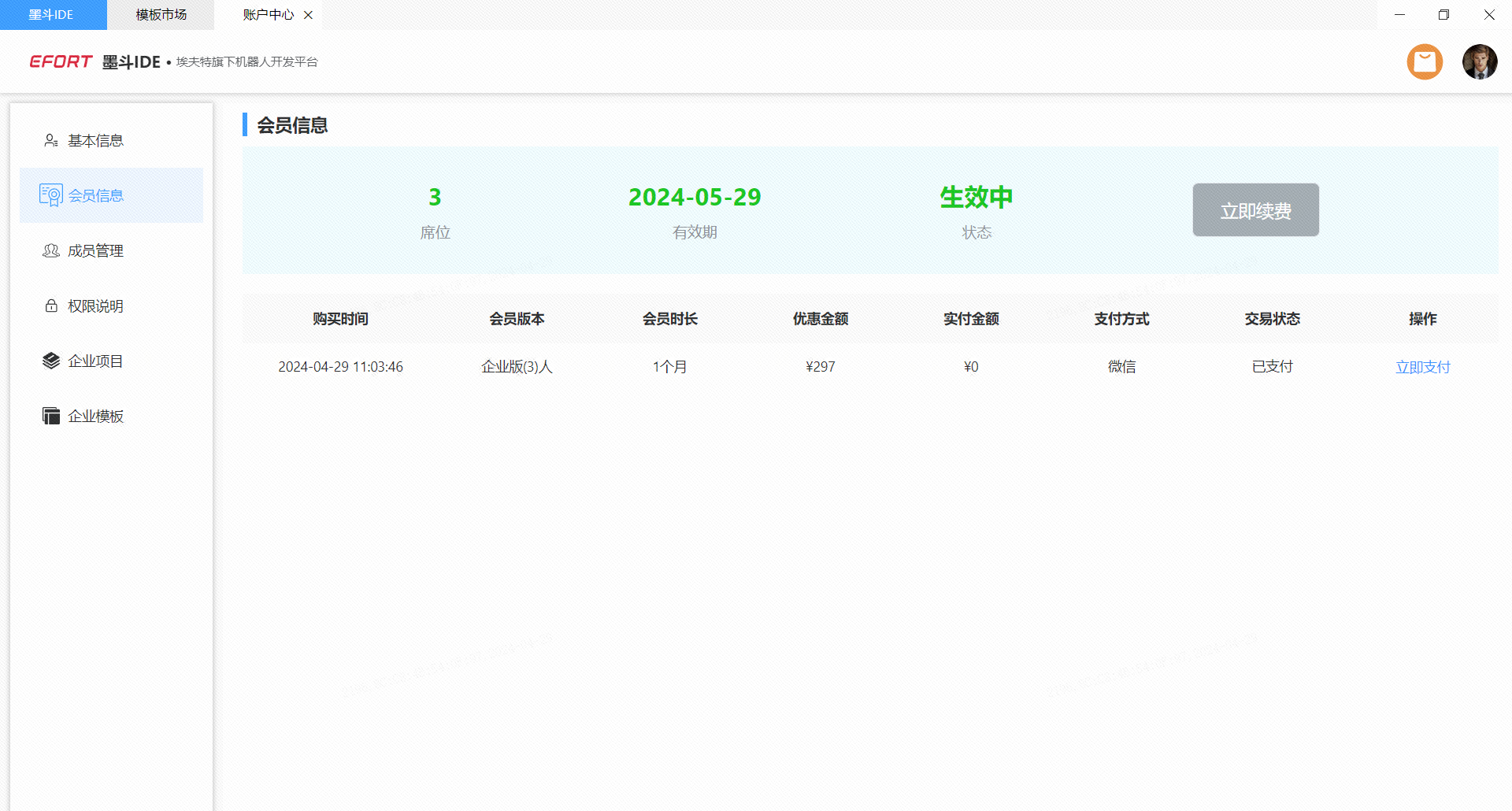Click the 会员信息 certificate icon
This screenshot has height=811, width=1512.
[51, 195]
